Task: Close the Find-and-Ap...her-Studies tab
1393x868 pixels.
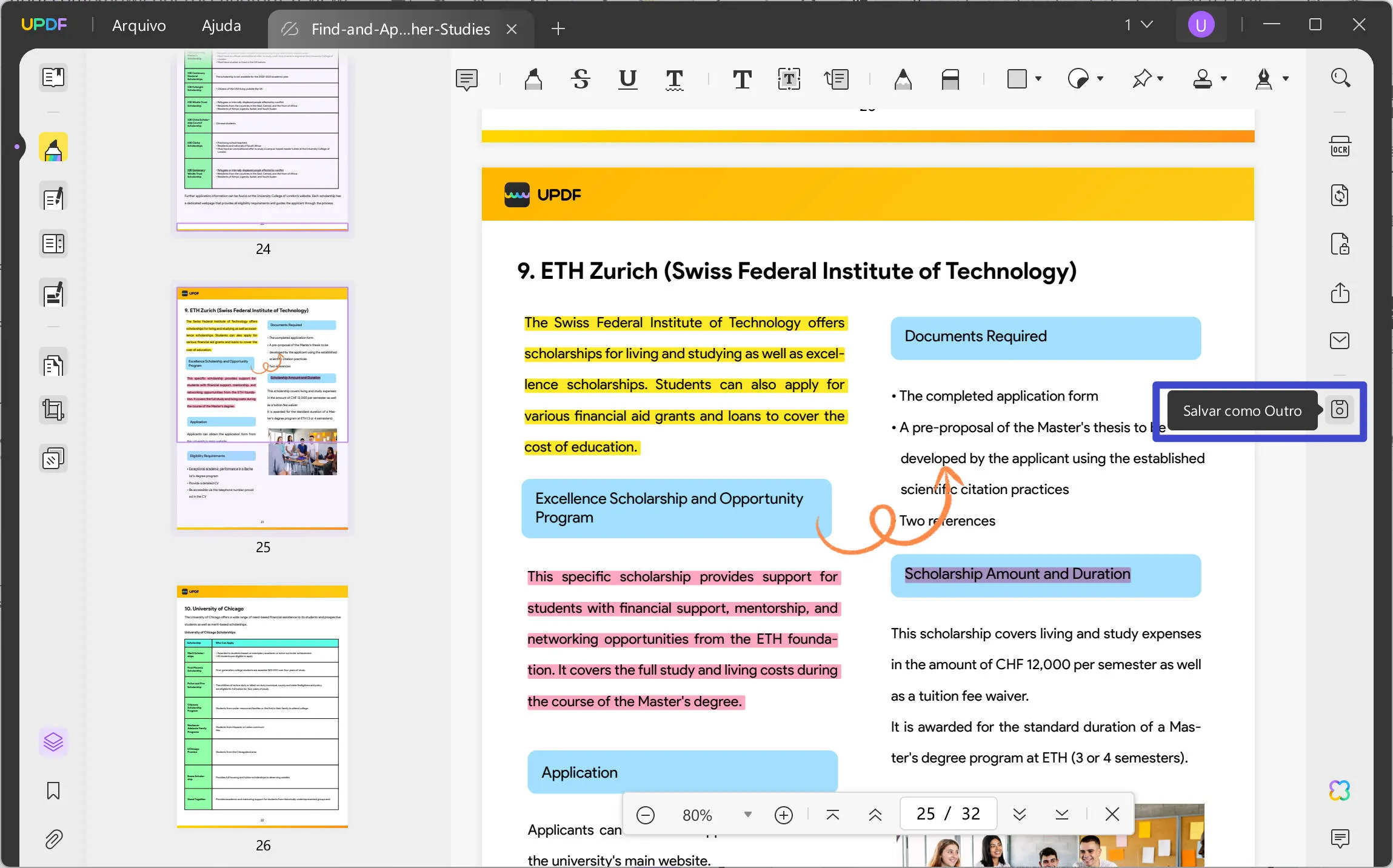Action: point(512,29)
